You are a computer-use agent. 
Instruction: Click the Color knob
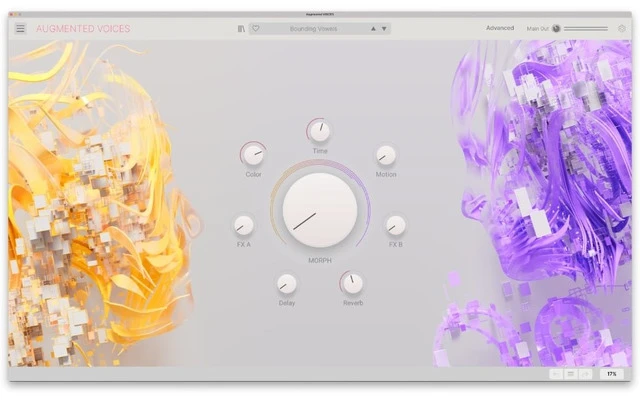(253, 155)
